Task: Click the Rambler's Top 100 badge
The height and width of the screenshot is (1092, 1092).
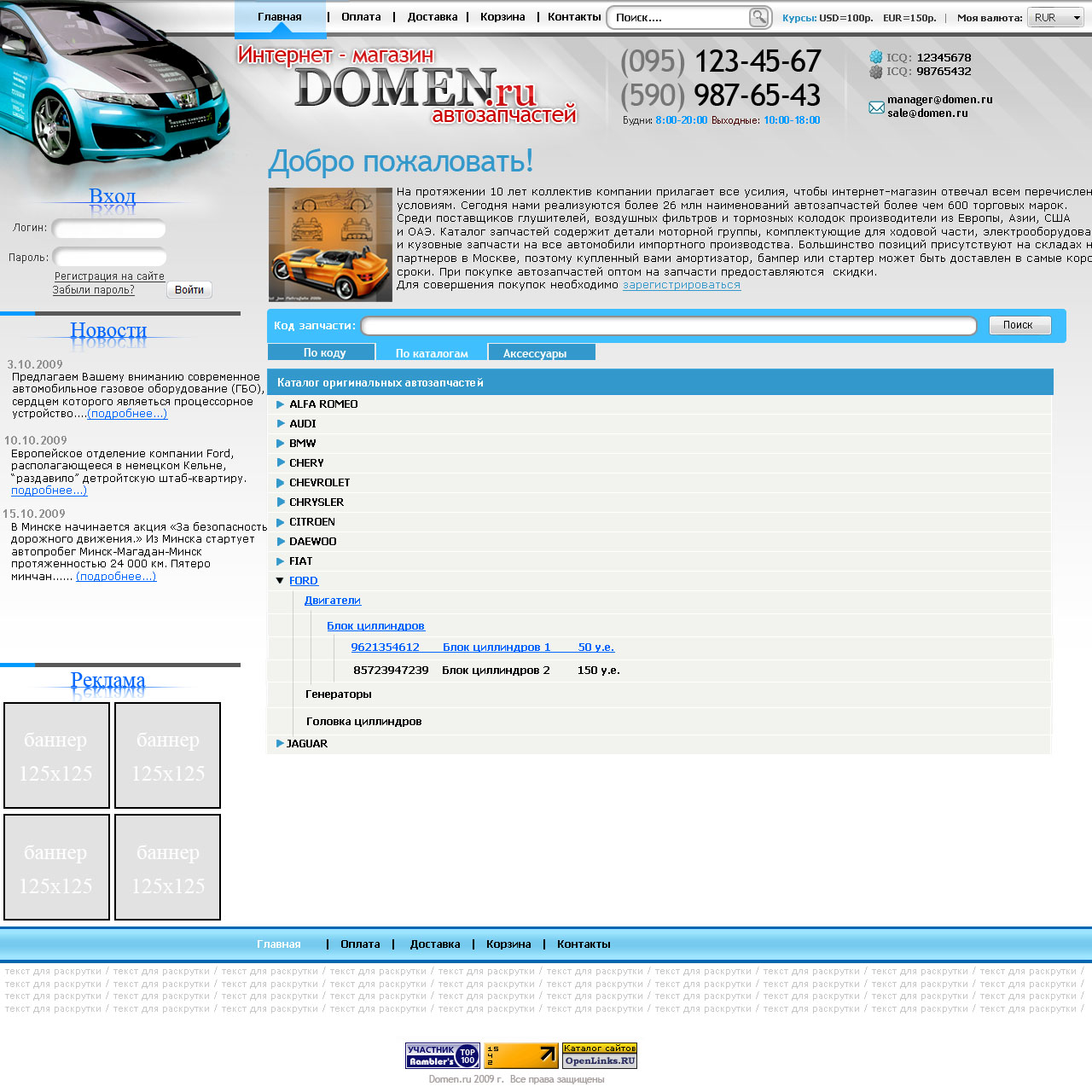Action: [442, 1056]
